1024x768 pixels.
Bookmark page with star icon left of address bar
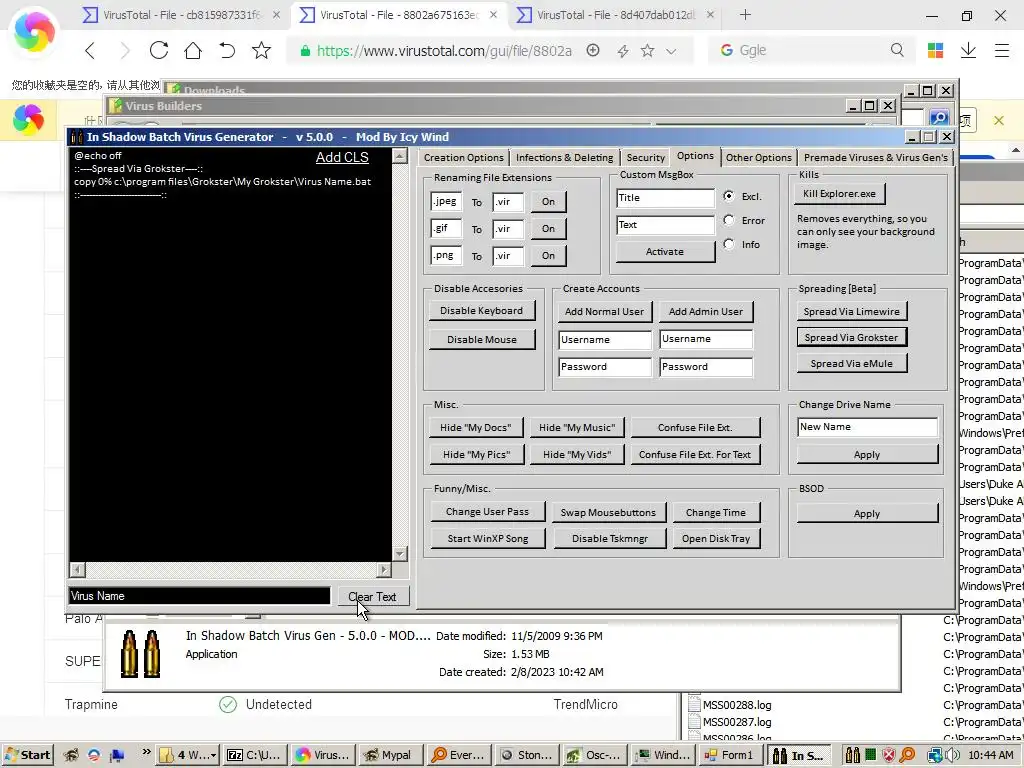[261, 50]
